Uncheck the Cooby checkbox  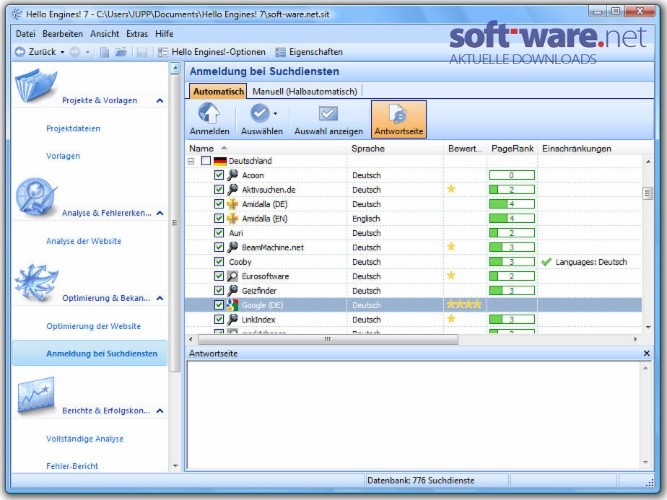(x=219, y=262)
